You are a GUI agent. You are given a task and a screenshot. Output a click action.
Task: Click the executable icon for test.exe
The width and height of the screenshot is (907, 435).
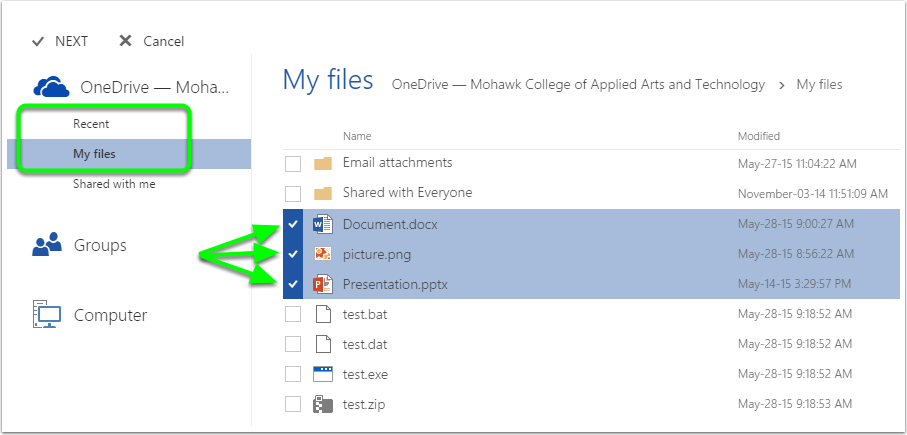(x=323, y=374)
